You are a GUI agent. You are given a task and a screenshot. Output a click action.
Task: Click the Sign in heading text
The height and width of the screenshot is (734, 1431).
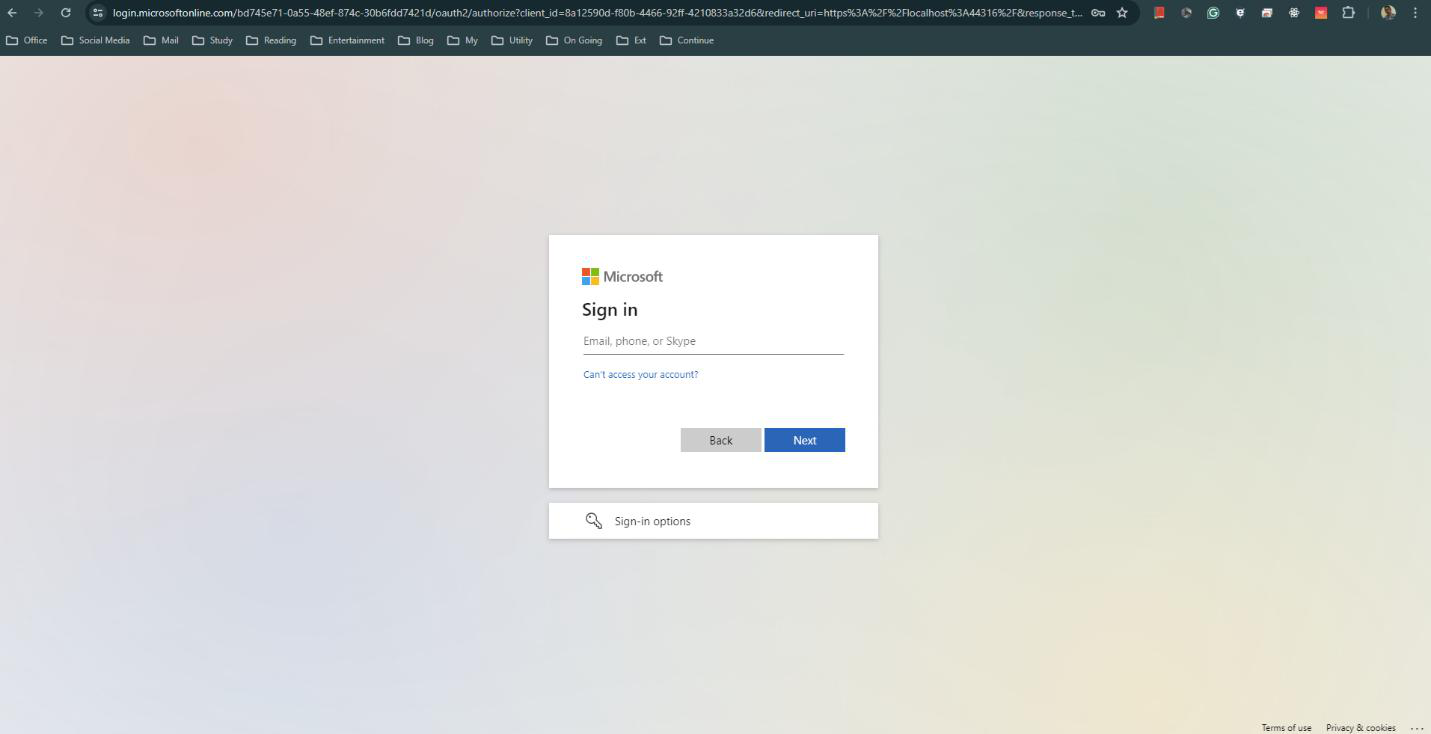[x=610, y=310]
